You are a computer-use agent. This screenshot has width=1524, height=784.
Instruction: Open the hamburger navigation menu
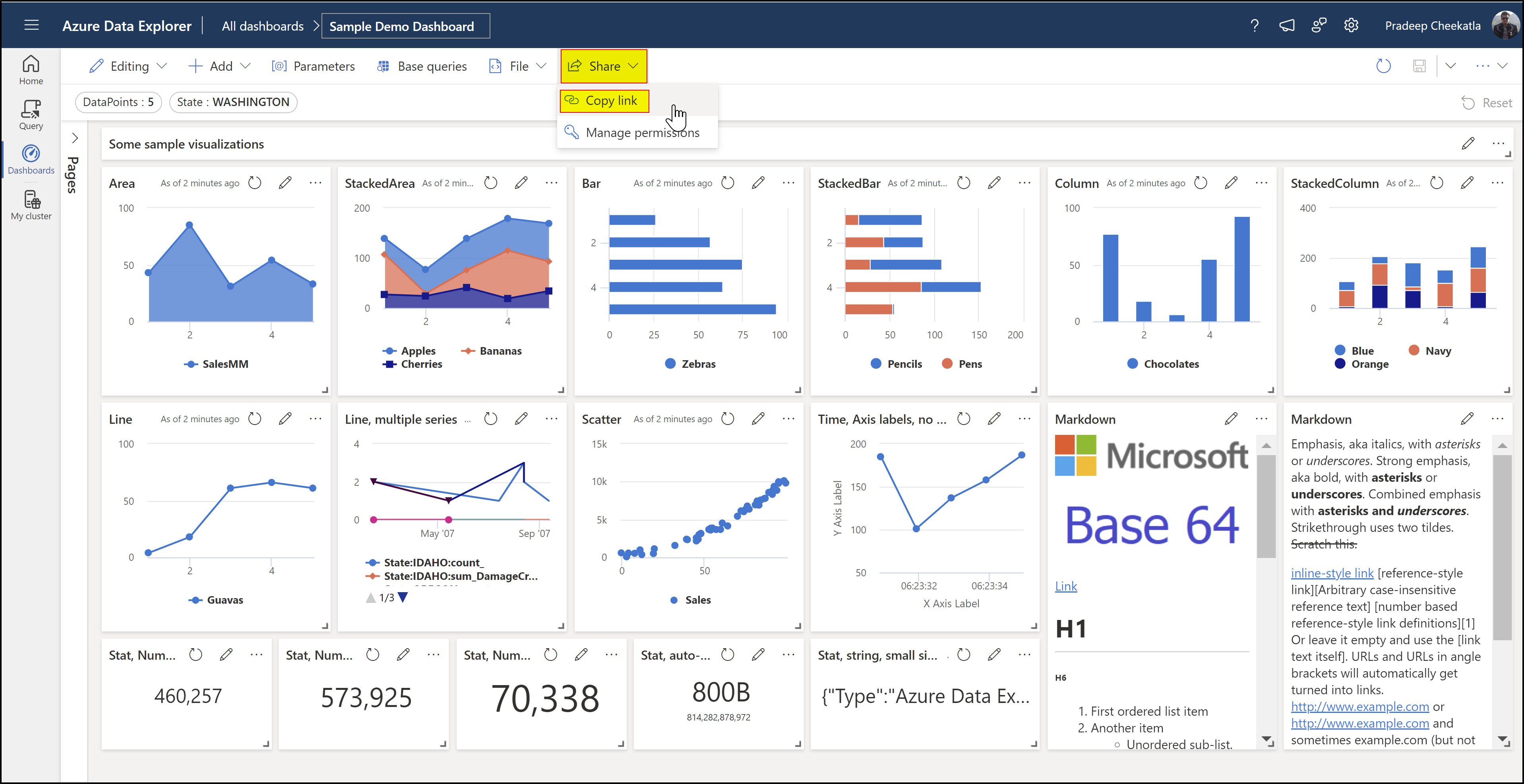31,25
